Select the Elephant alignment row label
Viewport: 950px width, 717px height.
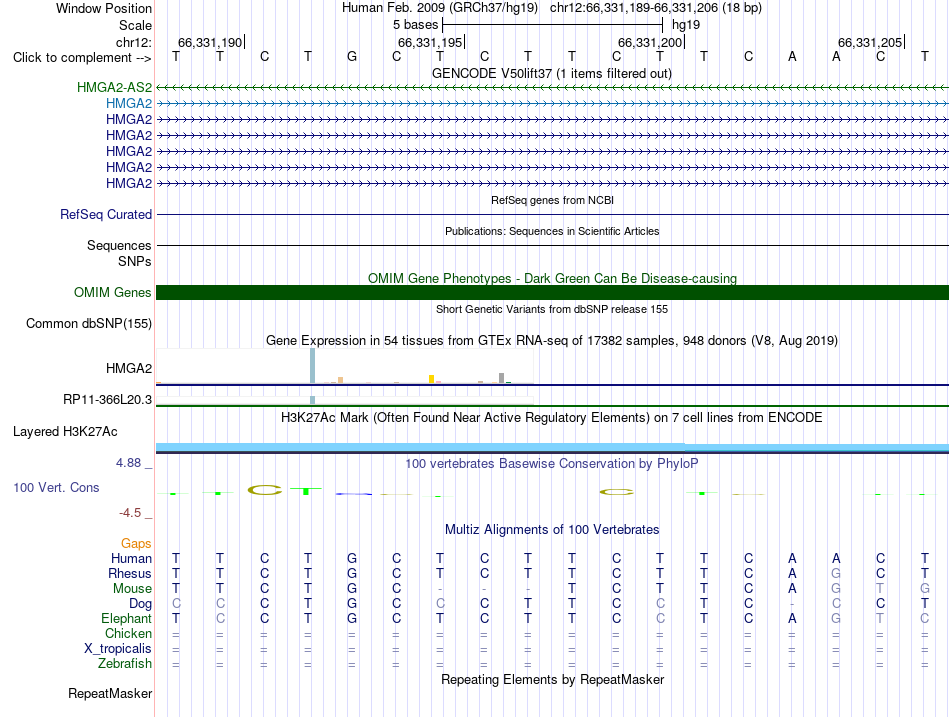tap(127, 618)
